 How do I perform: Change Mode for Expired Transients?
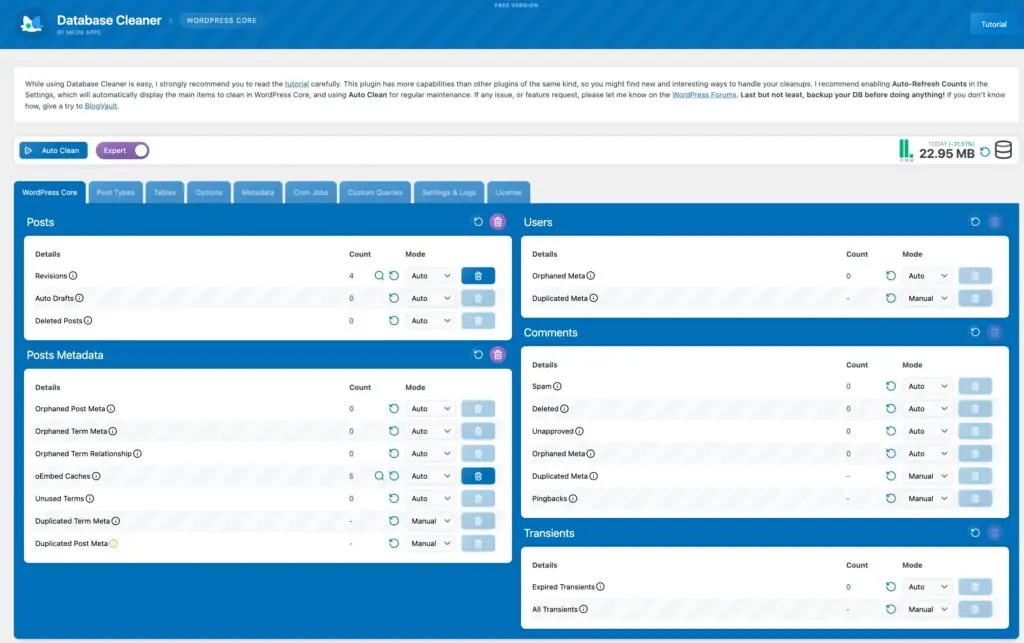(927, 587)
